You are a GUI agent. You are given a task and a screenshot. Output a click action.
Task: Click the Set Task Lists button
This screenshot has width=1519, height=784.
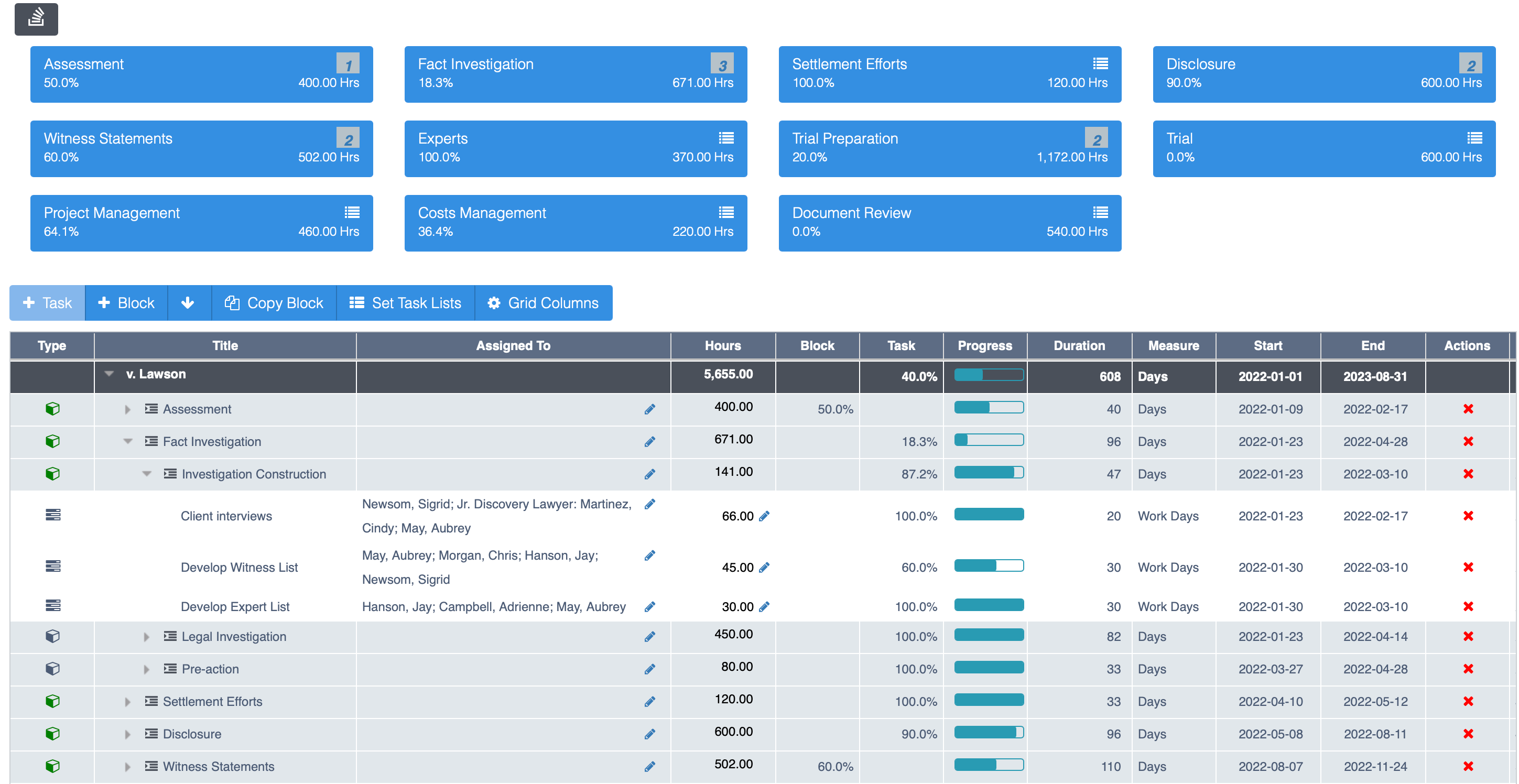pyautogui.click(x=405, y=303)
